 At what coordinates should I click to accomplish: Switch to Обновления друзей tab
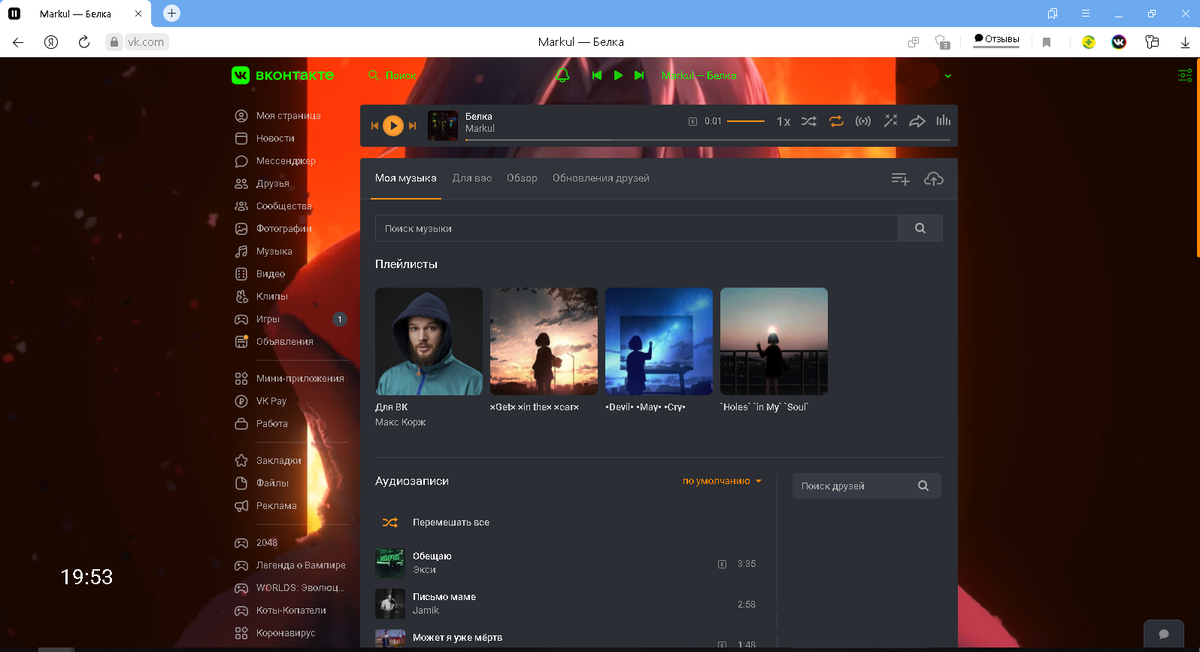pos(601,178)
